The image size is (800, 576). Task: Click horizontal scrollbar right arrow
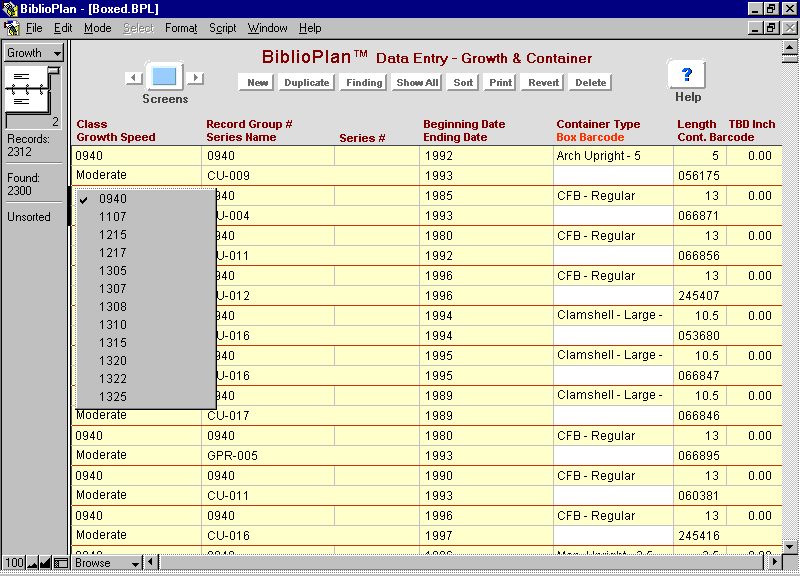tap(775, 563)
